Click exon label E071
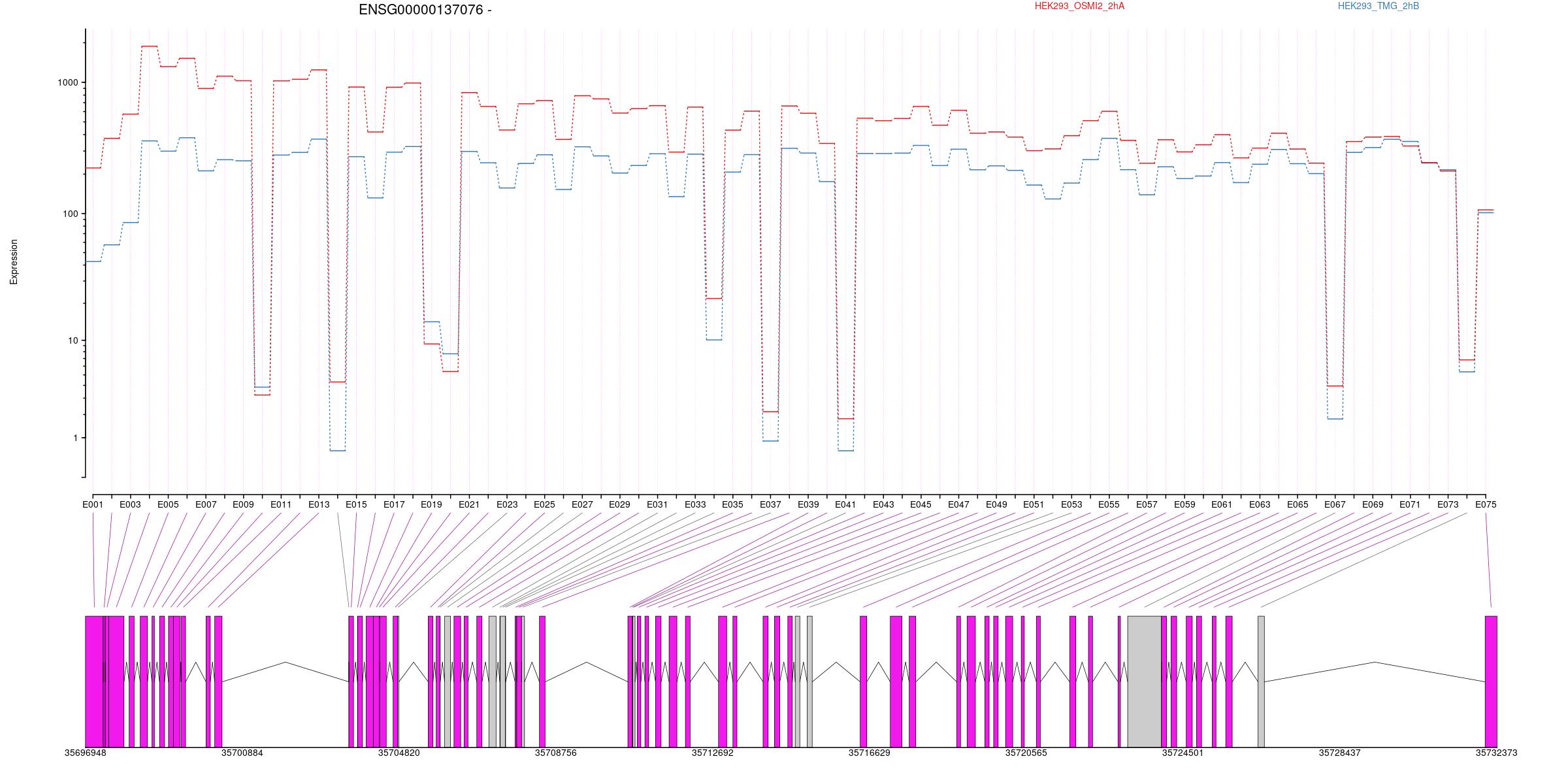This screenshot has height=784, width=1568. pyautogui.click(x=1410, y=504)
